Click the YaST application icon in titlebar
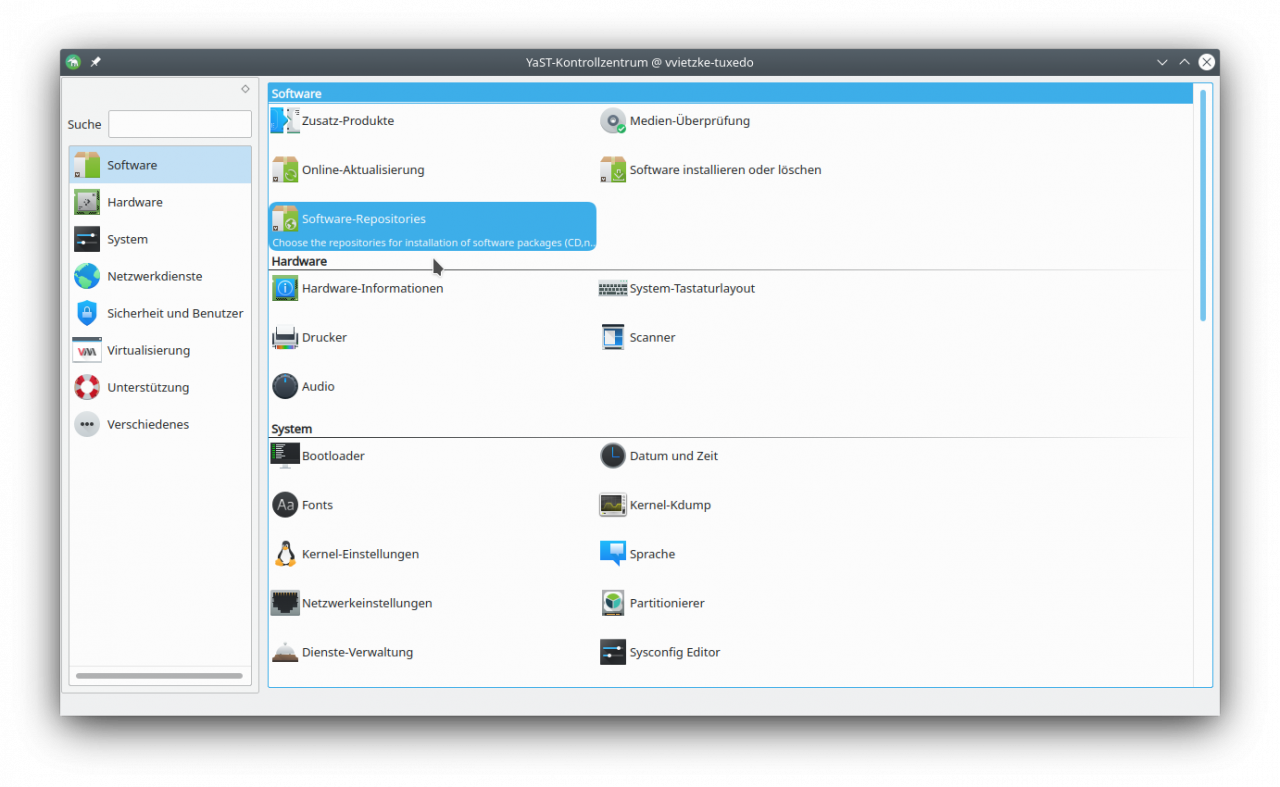This screenshot has width=1280, height=787. tap(73, 62)
